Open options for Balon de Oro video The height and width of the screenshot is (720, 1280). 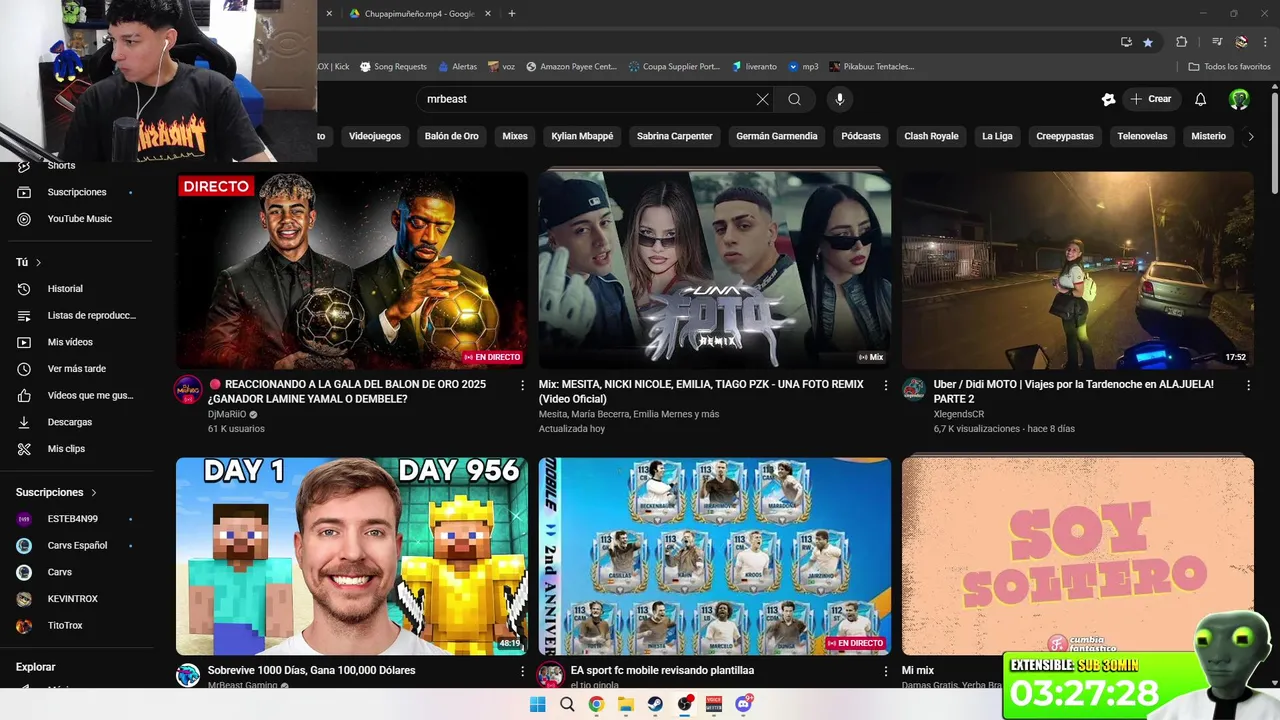coord(522,385)
